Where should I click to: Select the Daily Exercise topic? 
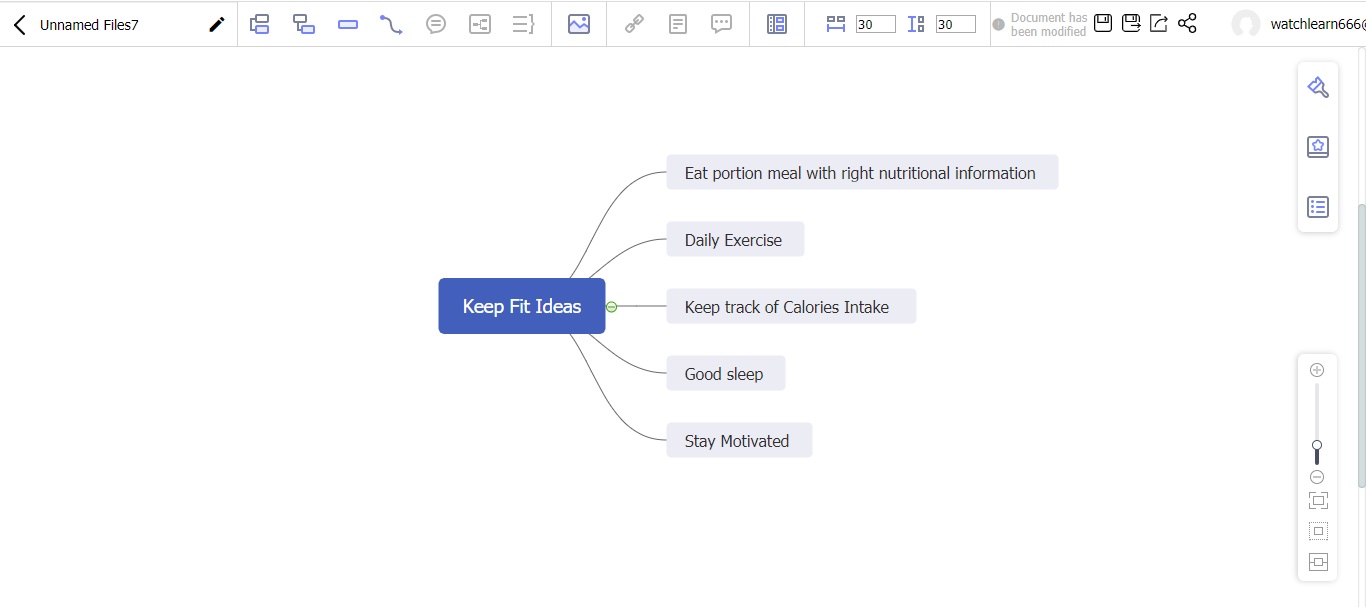(x=735, y=240)
